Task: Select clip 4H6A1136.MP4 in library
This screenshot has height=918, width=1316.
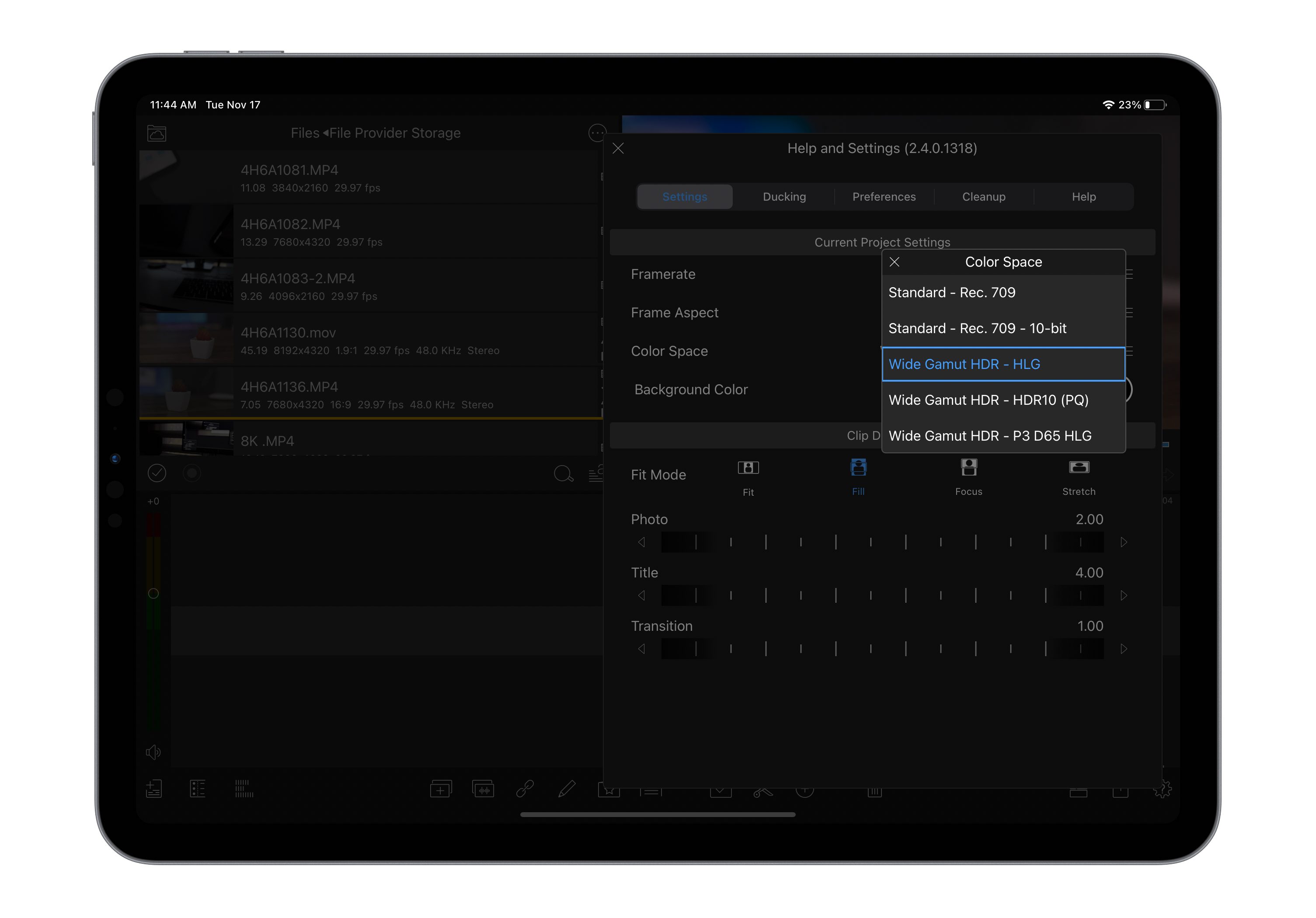Action: click(x=370, y=394)
